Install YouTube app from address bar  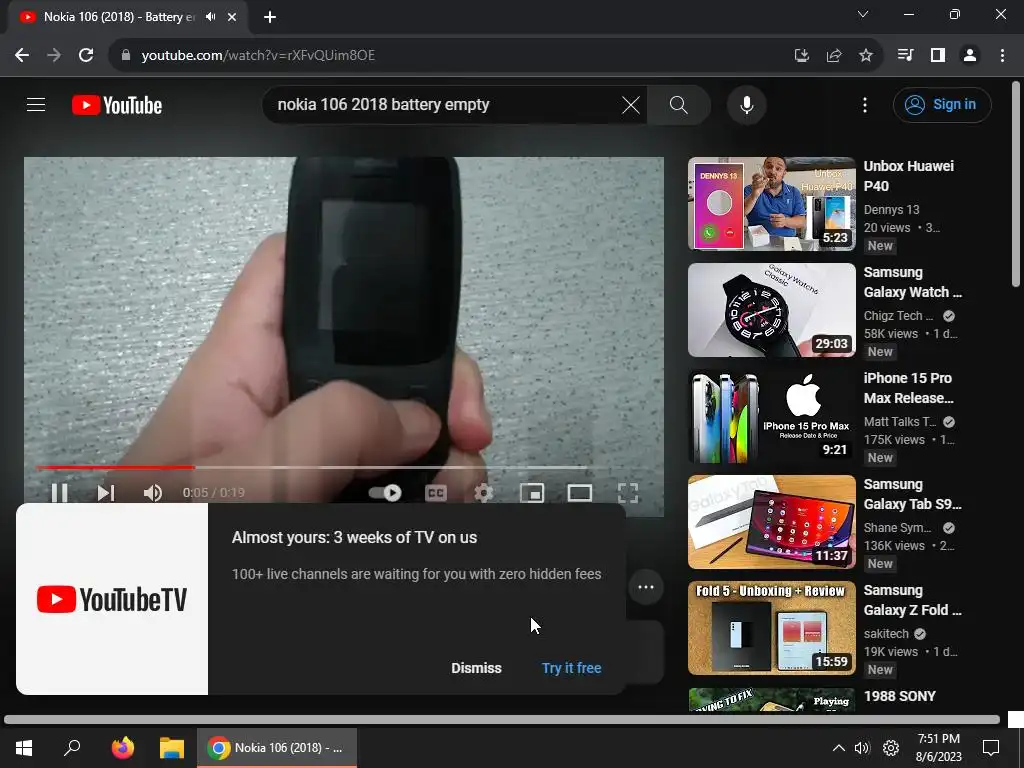[801, 56]
